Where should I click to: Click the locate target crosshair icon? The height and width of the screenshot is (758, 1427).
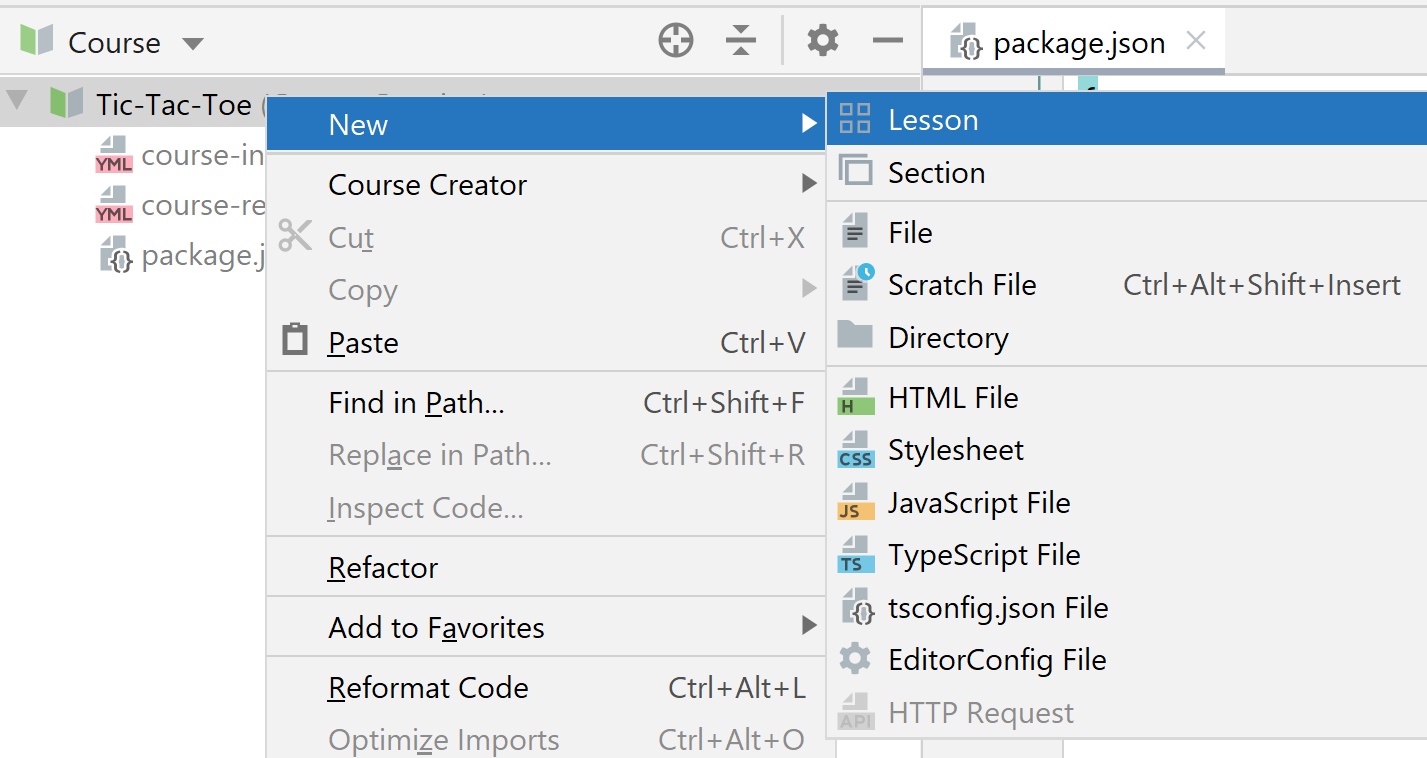(676, 41)
